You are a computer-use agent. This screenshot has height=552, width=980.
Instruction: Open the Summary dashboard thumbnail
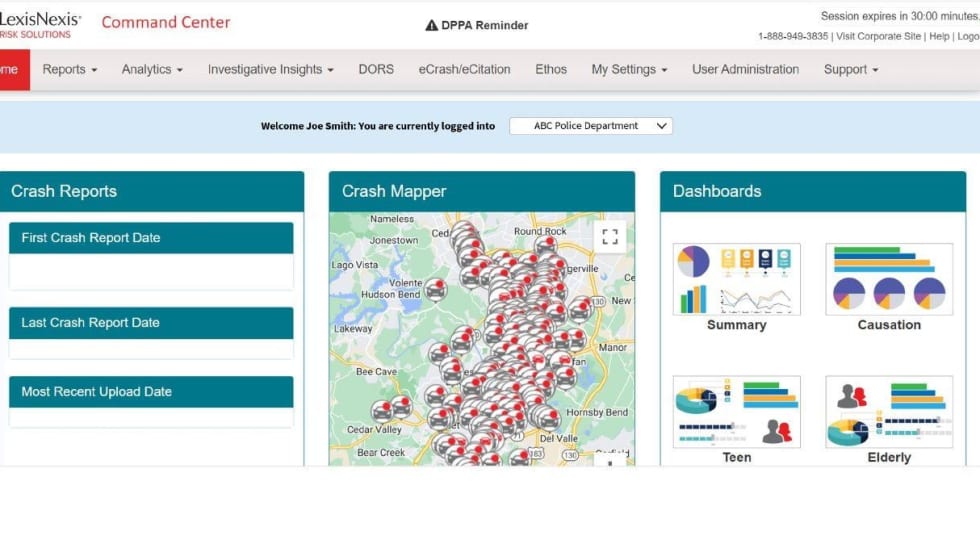click(736, 280)
